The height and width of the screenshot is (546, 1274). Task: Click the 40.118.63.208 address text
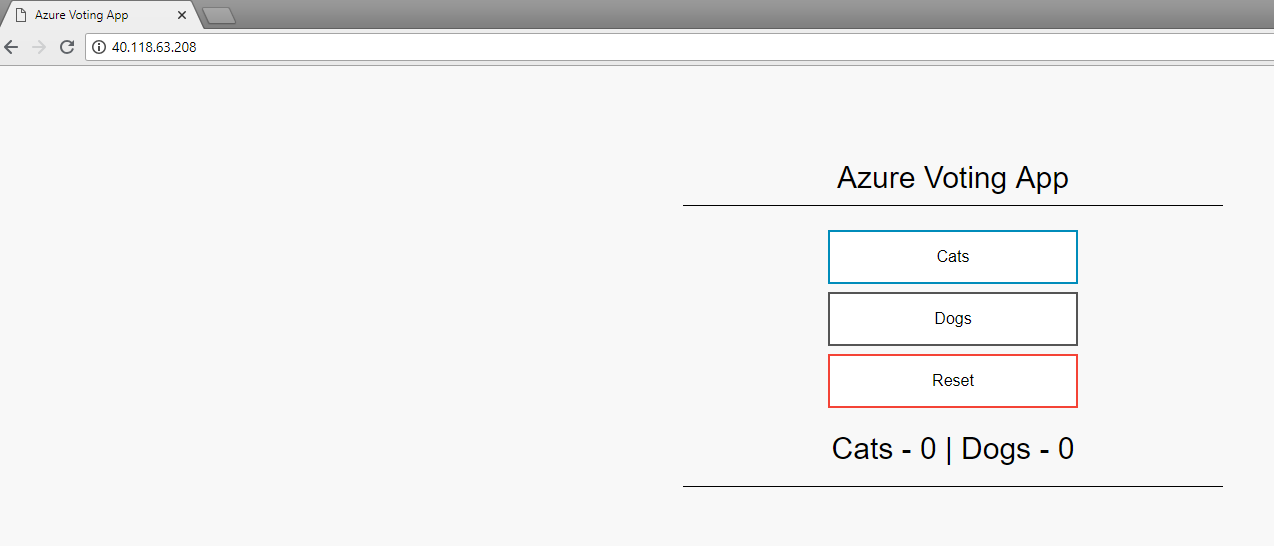[154, 47]
